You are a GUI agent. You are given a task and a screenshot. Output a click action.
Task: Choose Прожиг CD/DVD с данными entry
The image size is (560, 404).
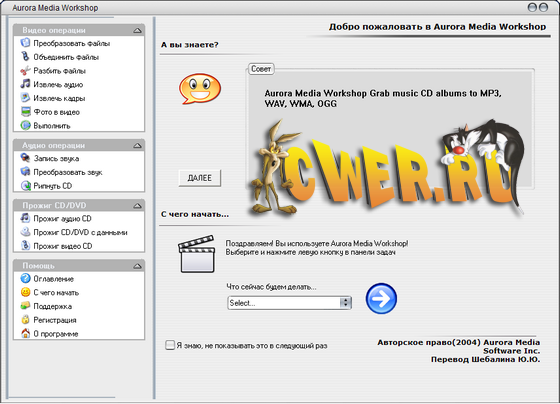coord(80,232)
